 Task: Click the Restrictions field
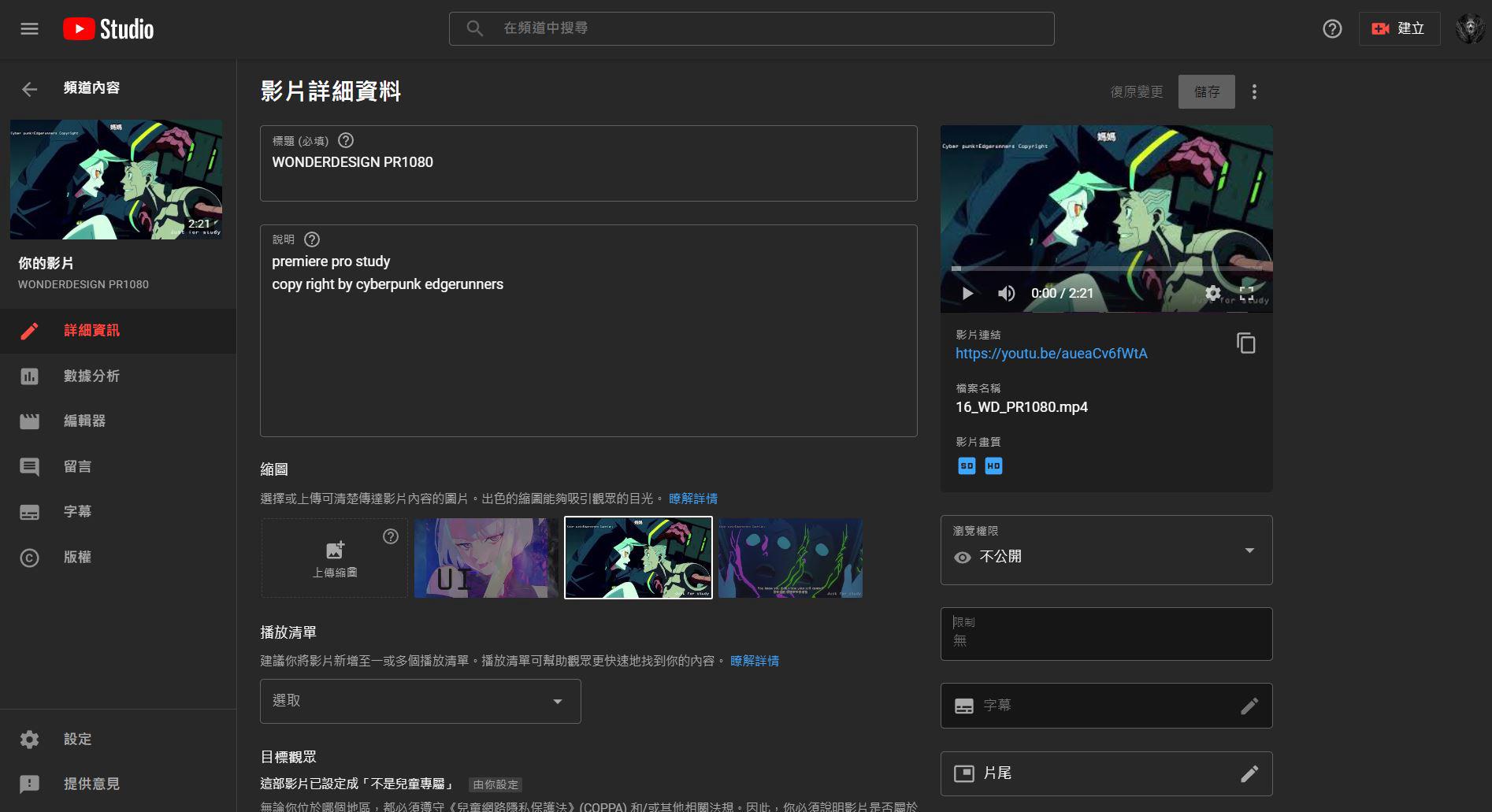[x=1106, y=634]
